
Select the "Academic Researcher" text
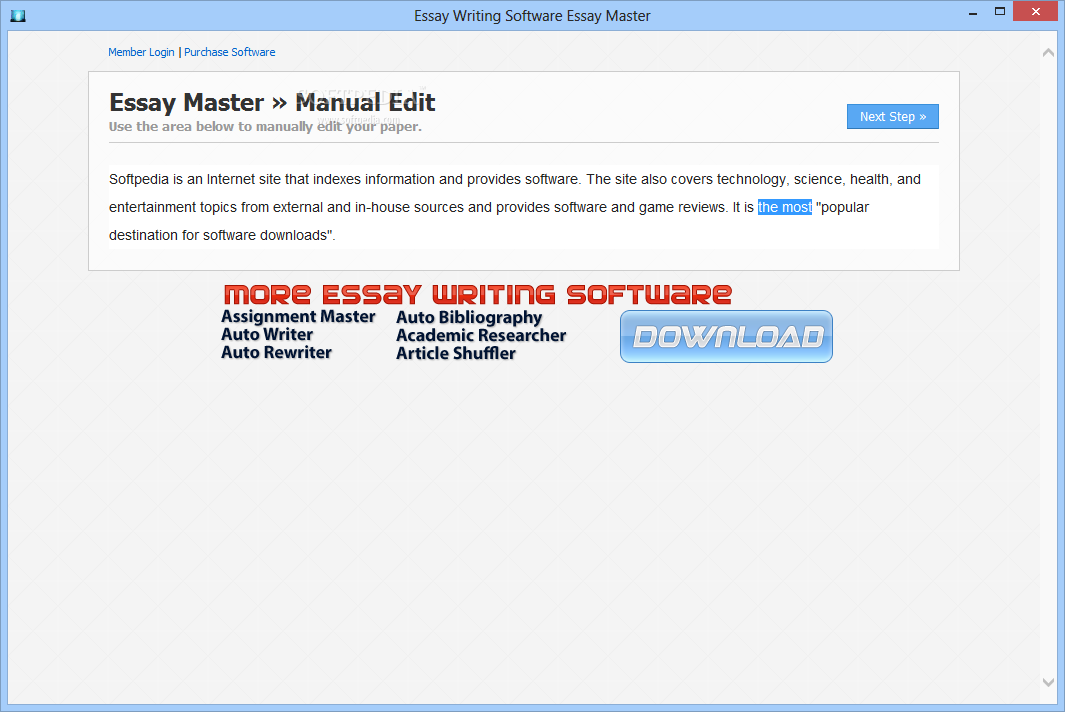click(x=481, y=335)
